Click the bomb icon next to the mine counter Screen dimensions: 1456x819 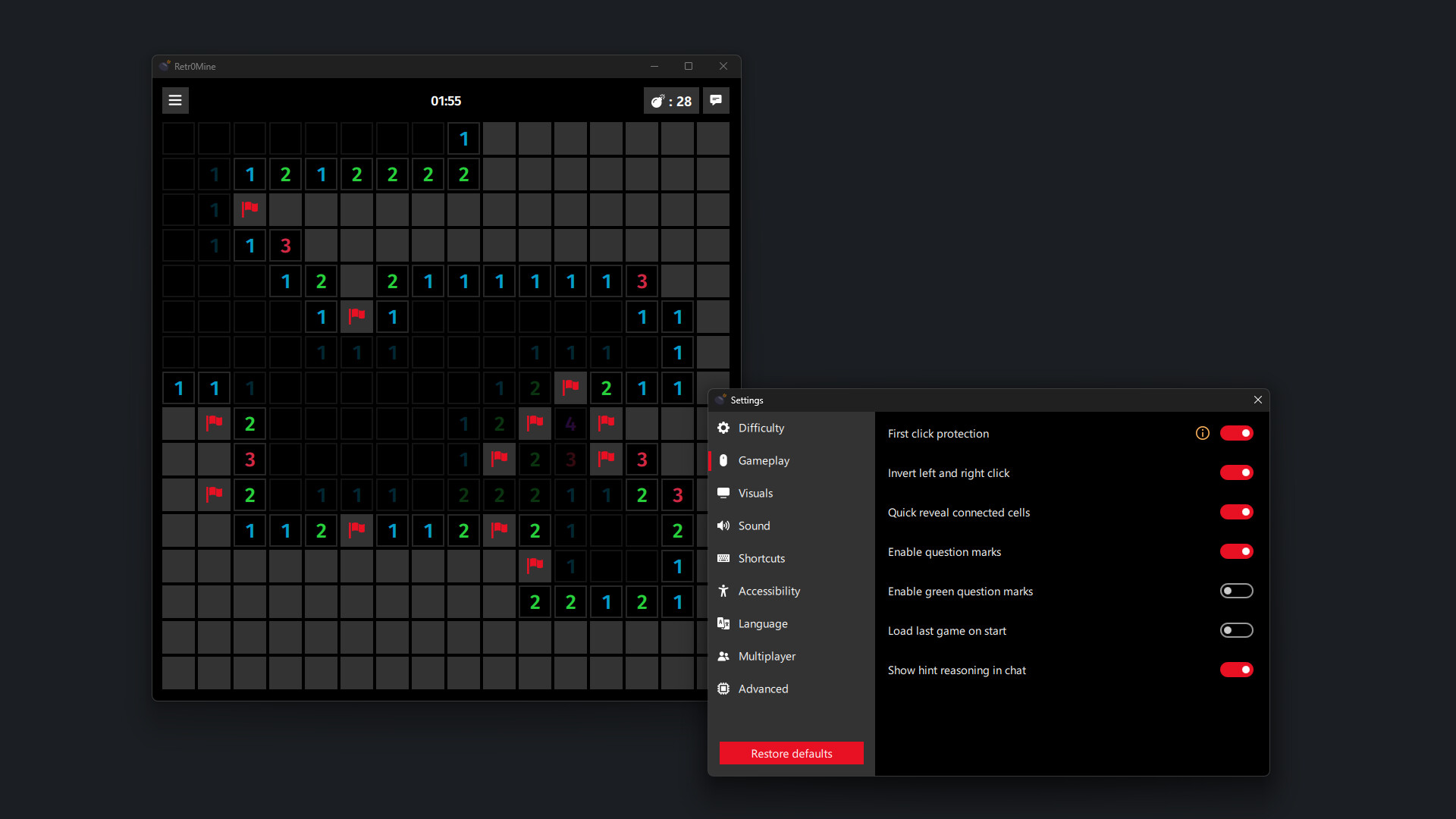(x=657, y=100)
